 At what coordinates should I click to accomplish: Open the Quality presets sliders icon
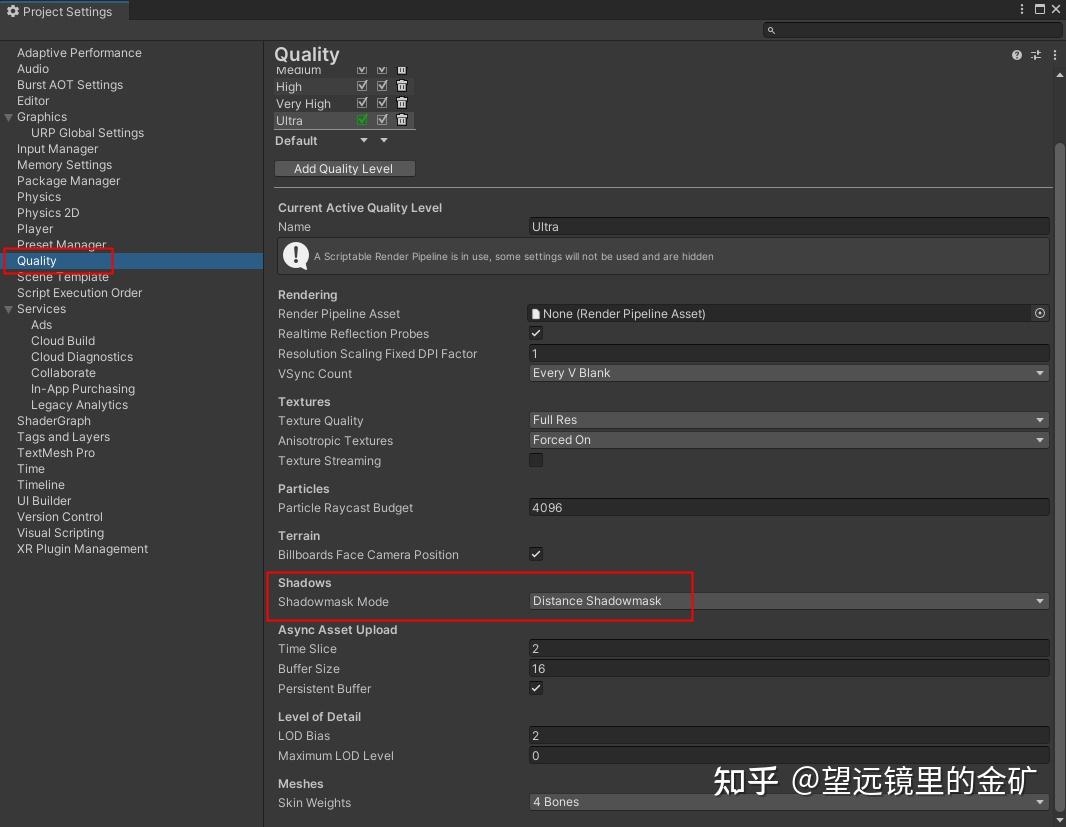click(1036, 55)
